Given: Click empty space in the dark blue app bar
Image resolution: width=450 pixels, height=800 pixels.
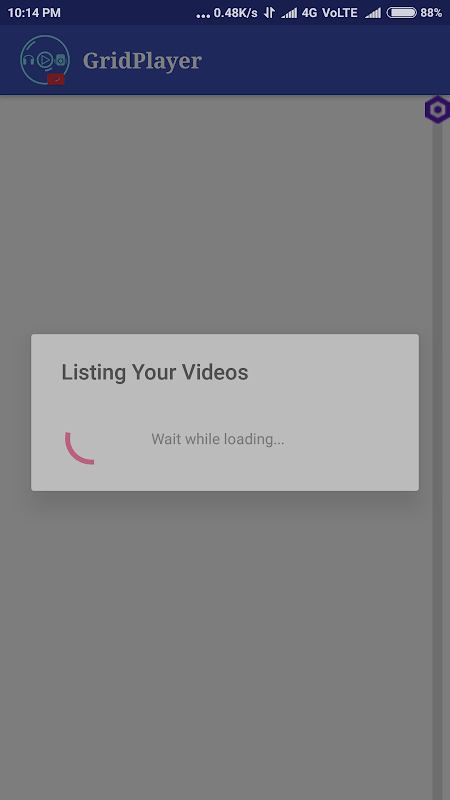Looking at the screenshot, I should pyautogui.click(x=316, y=60).
